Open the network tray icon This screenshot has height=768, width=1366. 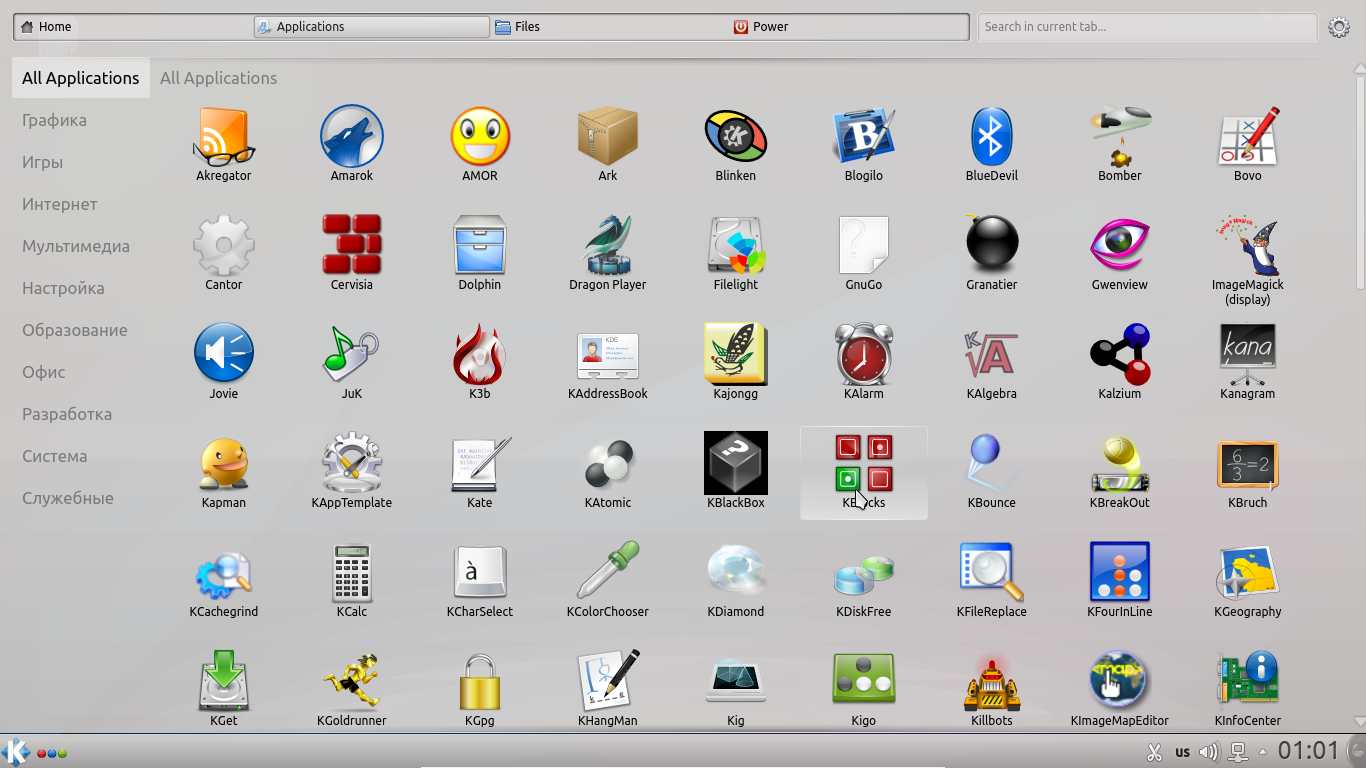coord(1237,752)
